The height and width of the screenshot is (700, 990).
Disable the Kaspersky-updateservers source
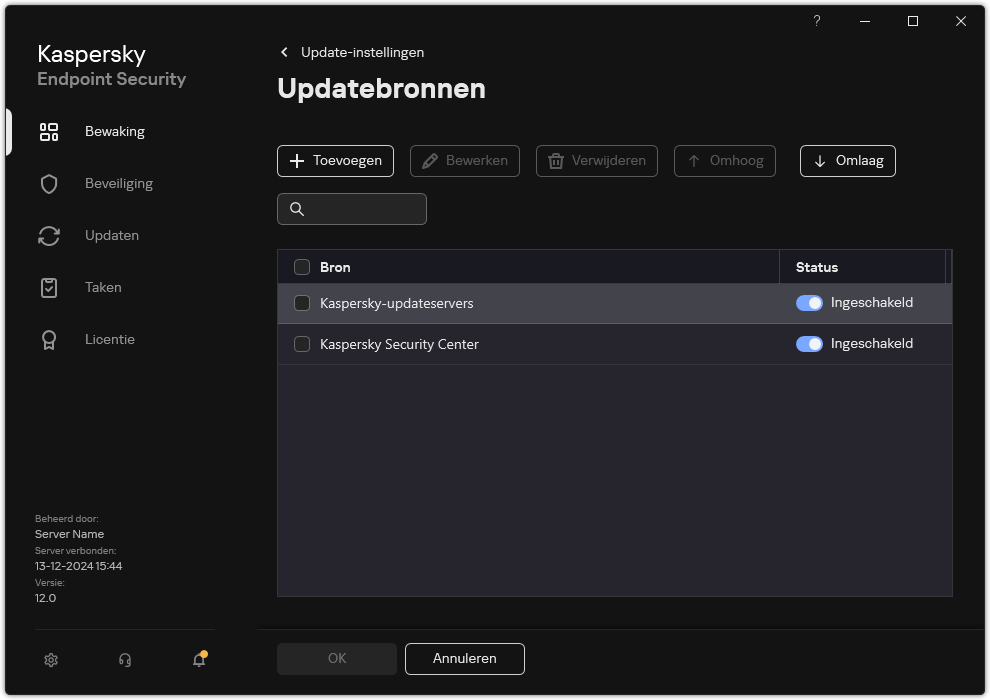click(x=809, y=302)
